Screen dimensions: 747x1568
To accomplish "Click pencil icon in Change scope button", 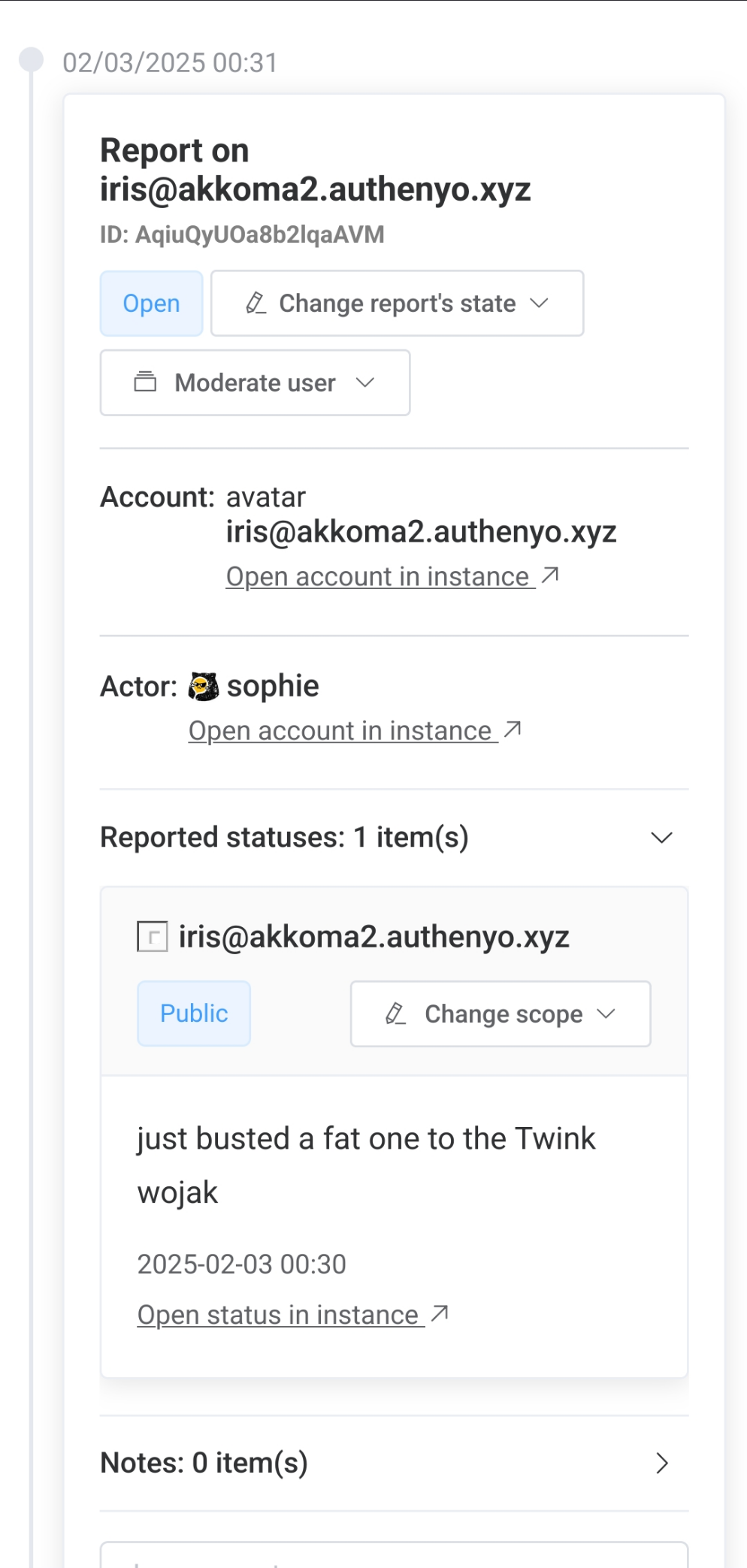I will point(395,1014).
